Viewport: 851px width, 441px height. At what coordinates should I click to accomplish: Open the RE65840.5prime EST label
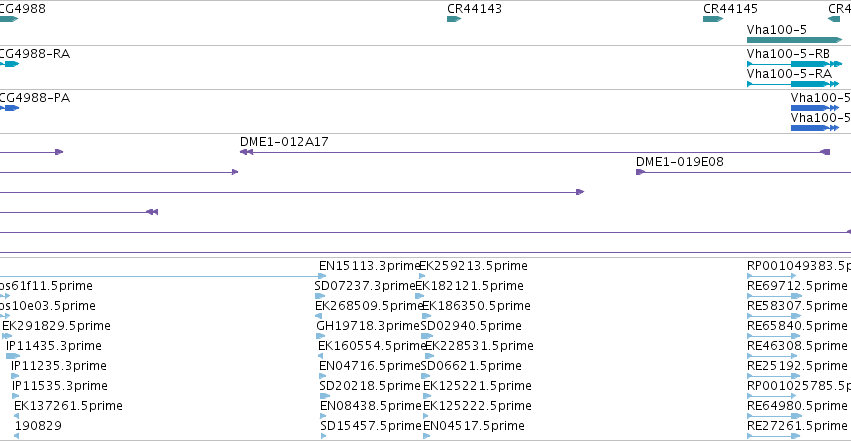pos(797,326)
